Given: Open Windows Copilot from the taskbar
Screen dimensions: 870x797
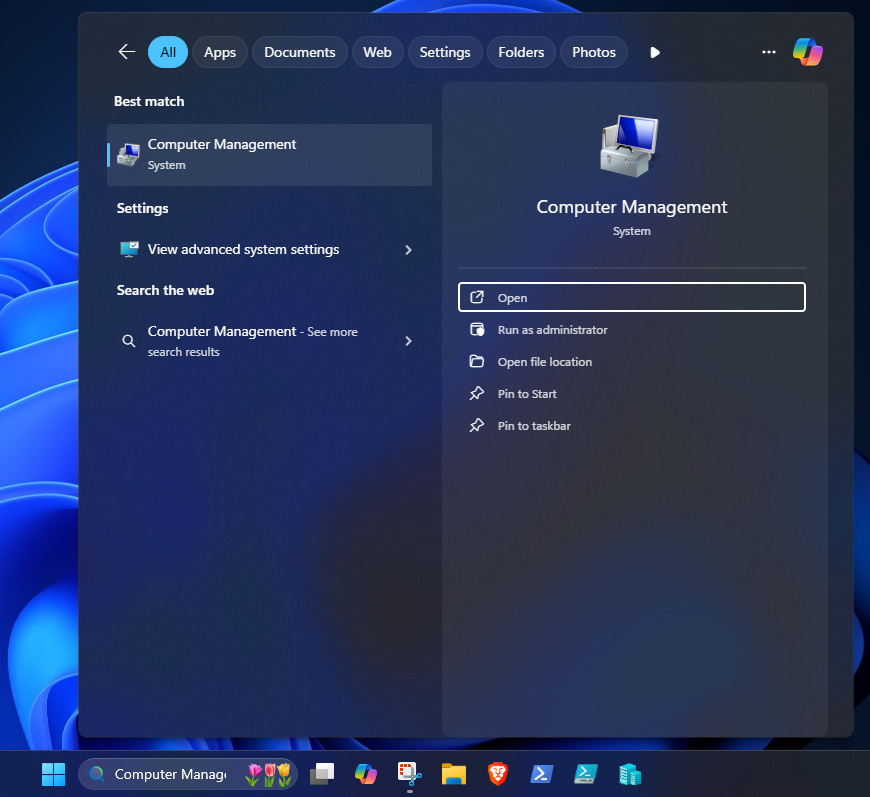Looking at the screenshot, I should pyautogui.click(x=365, y=773).
